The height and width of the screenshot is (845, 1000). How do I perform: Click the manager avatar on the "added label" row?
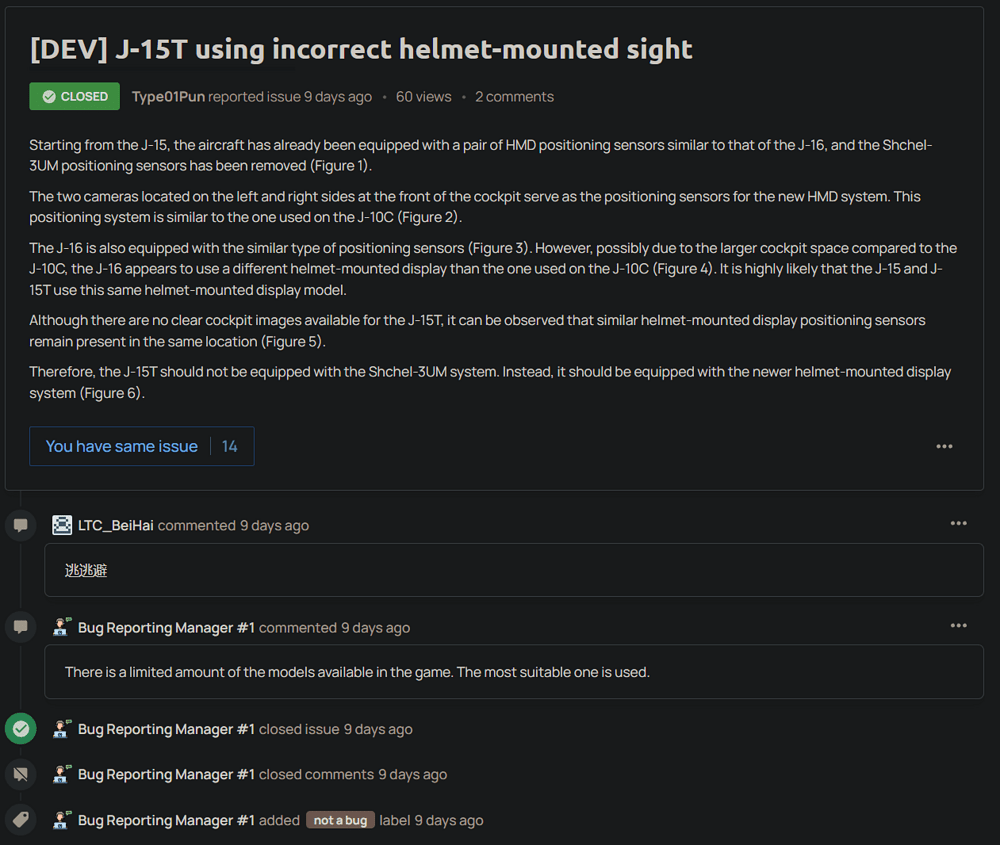click(x=62, y=820)
